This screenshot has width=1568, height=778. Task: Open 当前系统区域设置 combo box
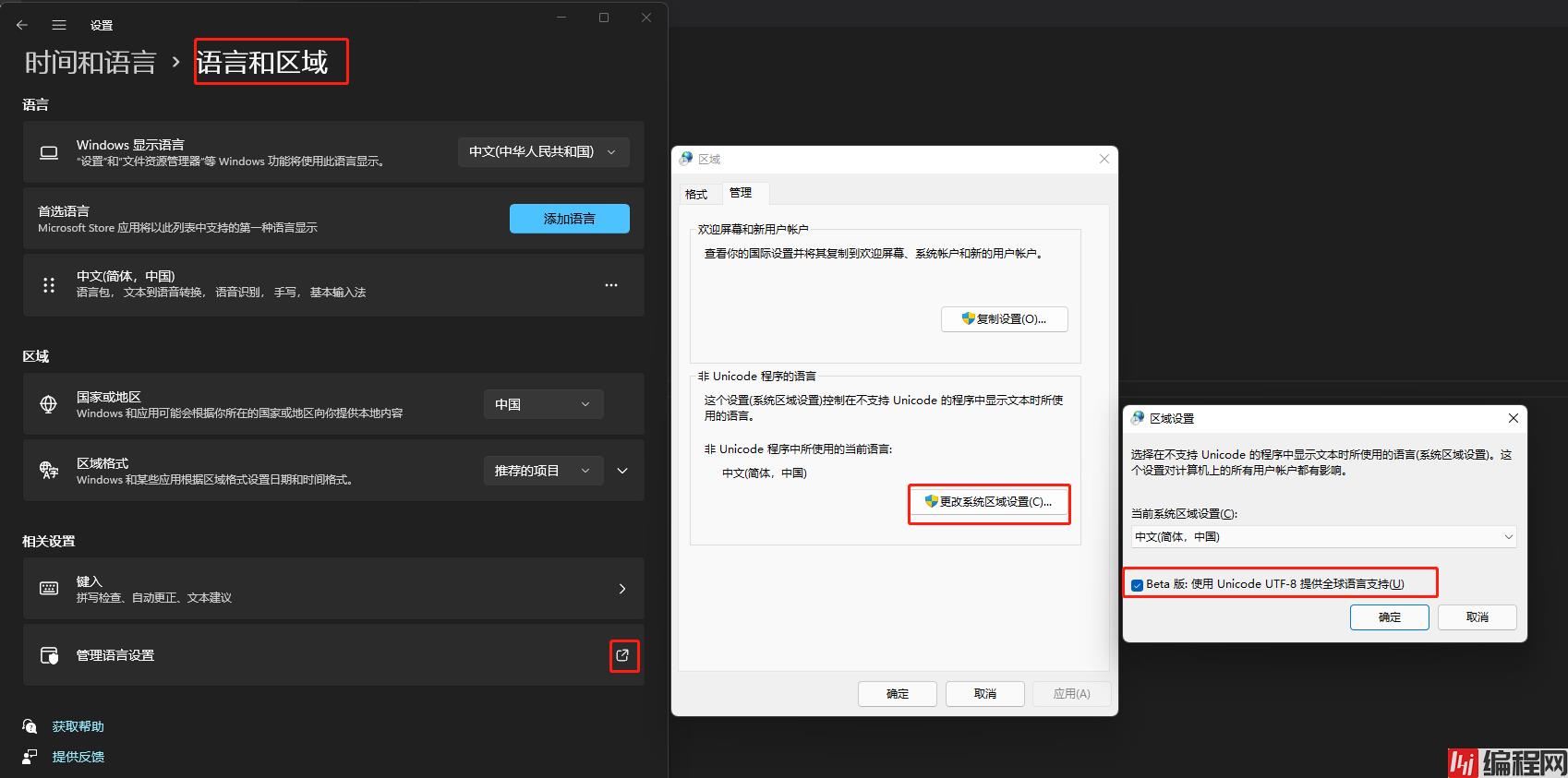[x=1323, y=536]
